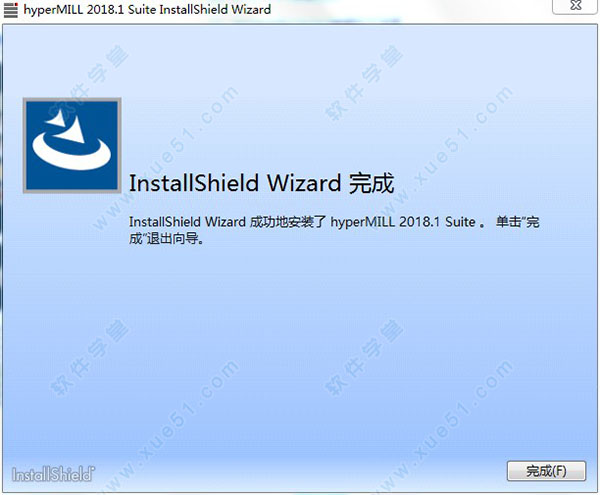Click the "InstallShield Wizard" words in title bar
Image resolution: width=600 pixels, height=495 pixels.
pos(215,9)
